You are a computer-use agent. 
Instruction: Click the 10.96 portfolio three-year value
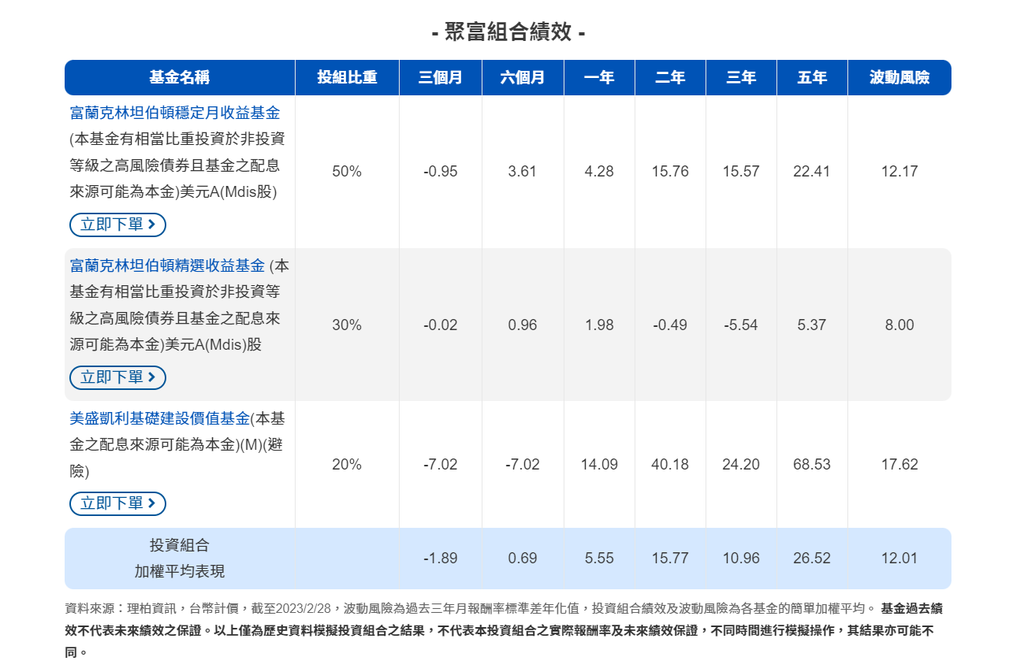(x=741, y=558)
